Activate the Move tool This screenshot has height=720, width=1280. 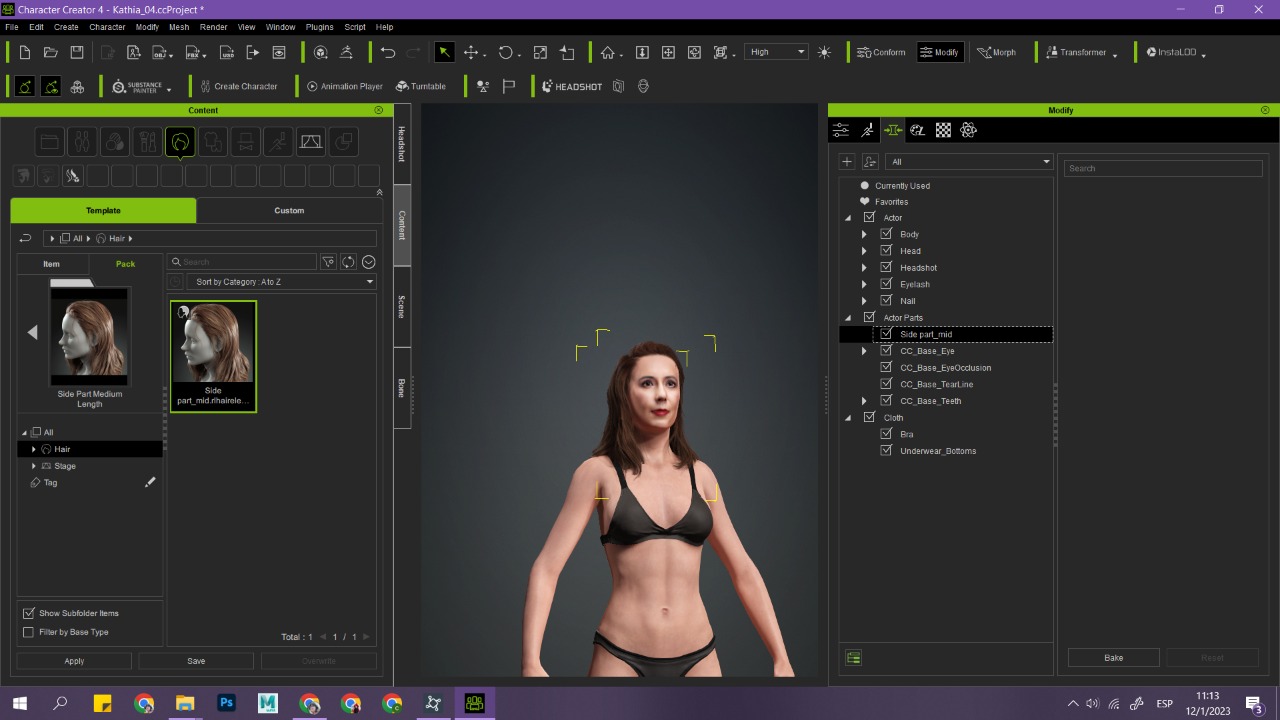pos(471,52)
